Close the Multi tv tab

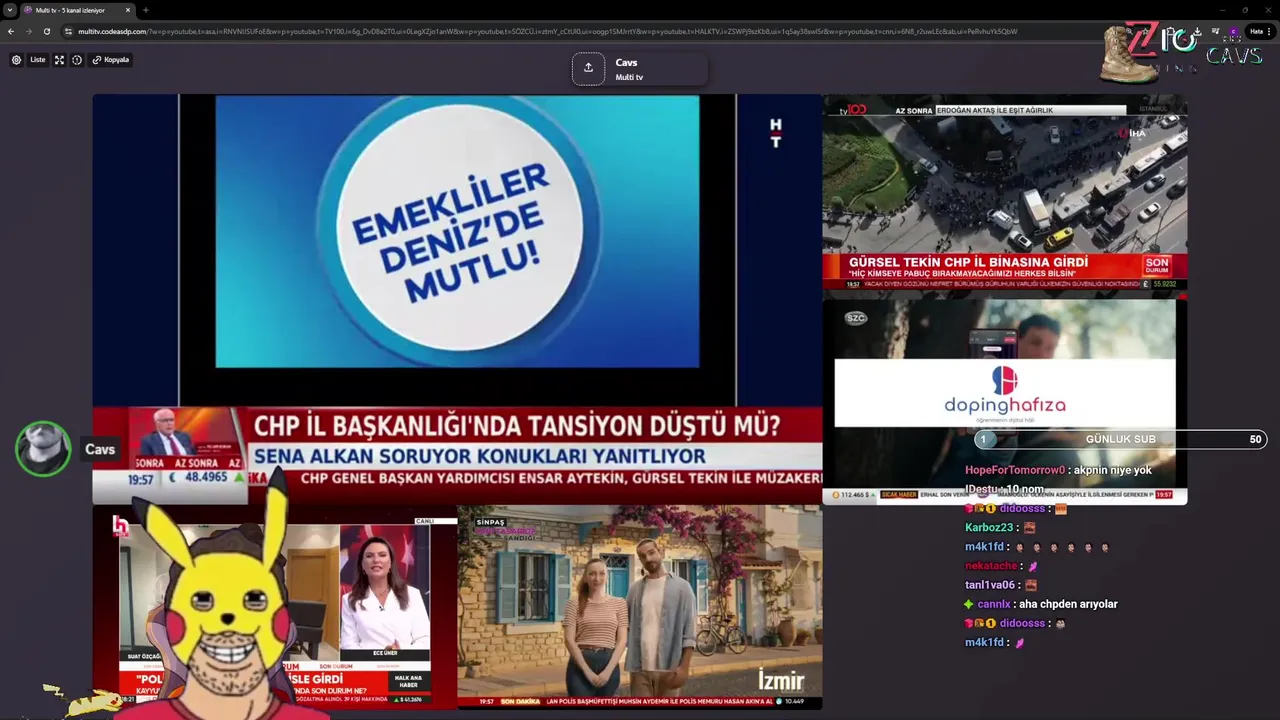click(x=127, y=10)
